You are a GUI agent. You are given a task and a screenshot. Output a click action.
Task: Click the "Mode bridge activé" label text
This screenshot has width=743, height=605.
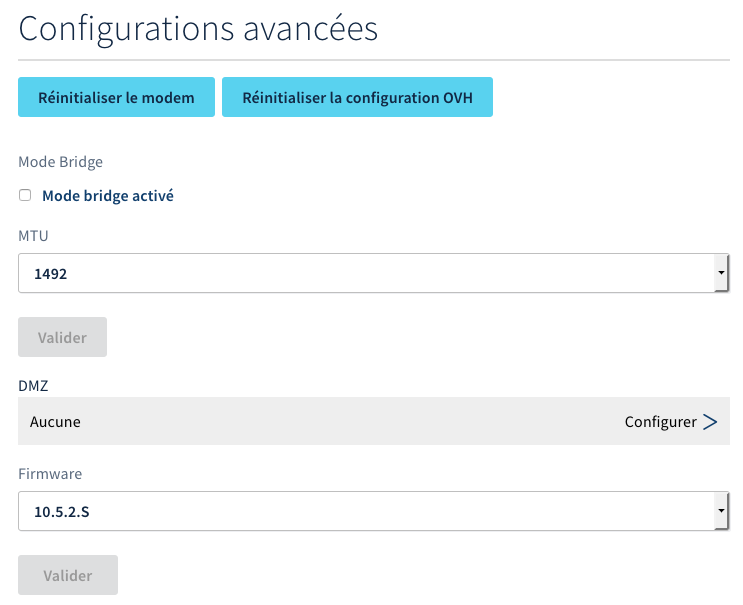click(x=108, y=196)
